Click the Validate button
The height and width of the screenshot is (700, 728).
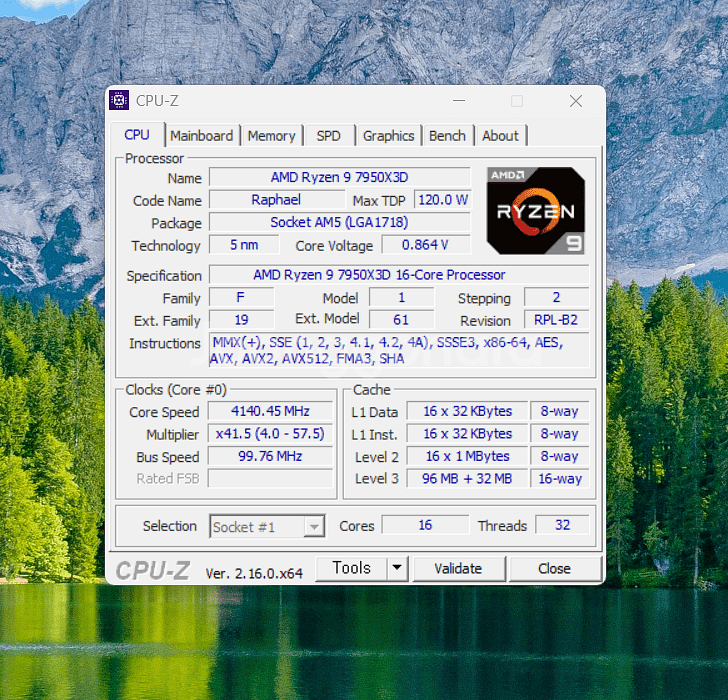click(458, 568)
